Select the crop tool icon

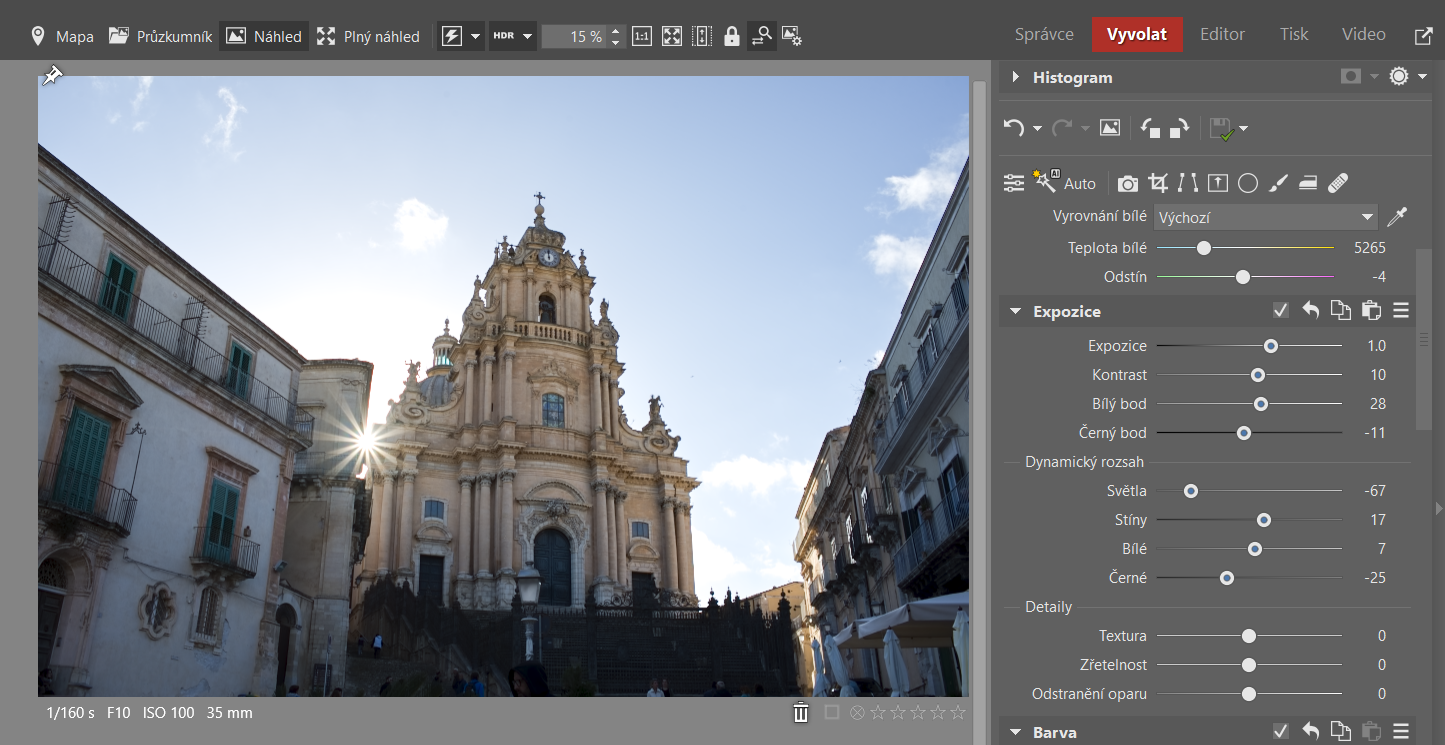tap(1158, 183)
